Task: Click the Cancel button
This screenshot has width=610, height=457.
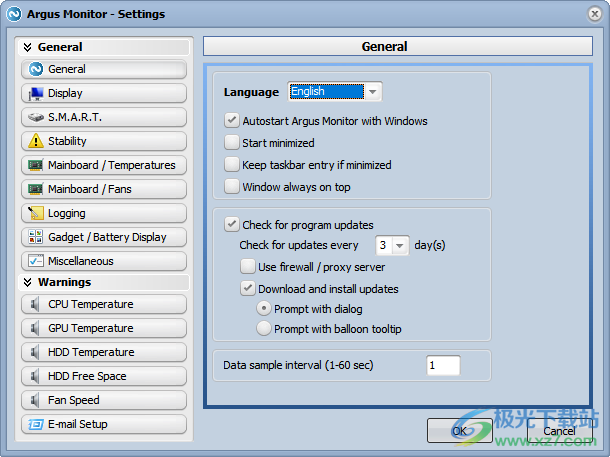Action: (559, 431)
